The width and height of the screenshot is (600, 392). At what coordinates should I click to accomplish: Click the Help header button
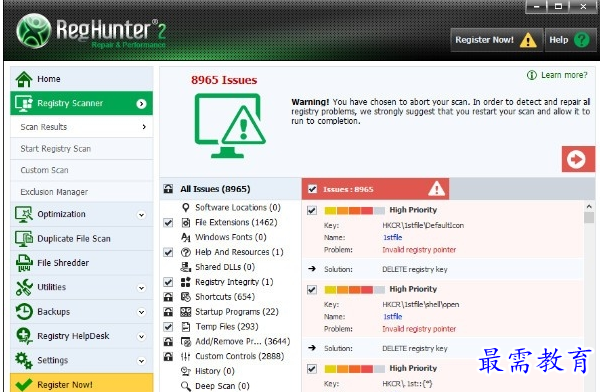571,40
